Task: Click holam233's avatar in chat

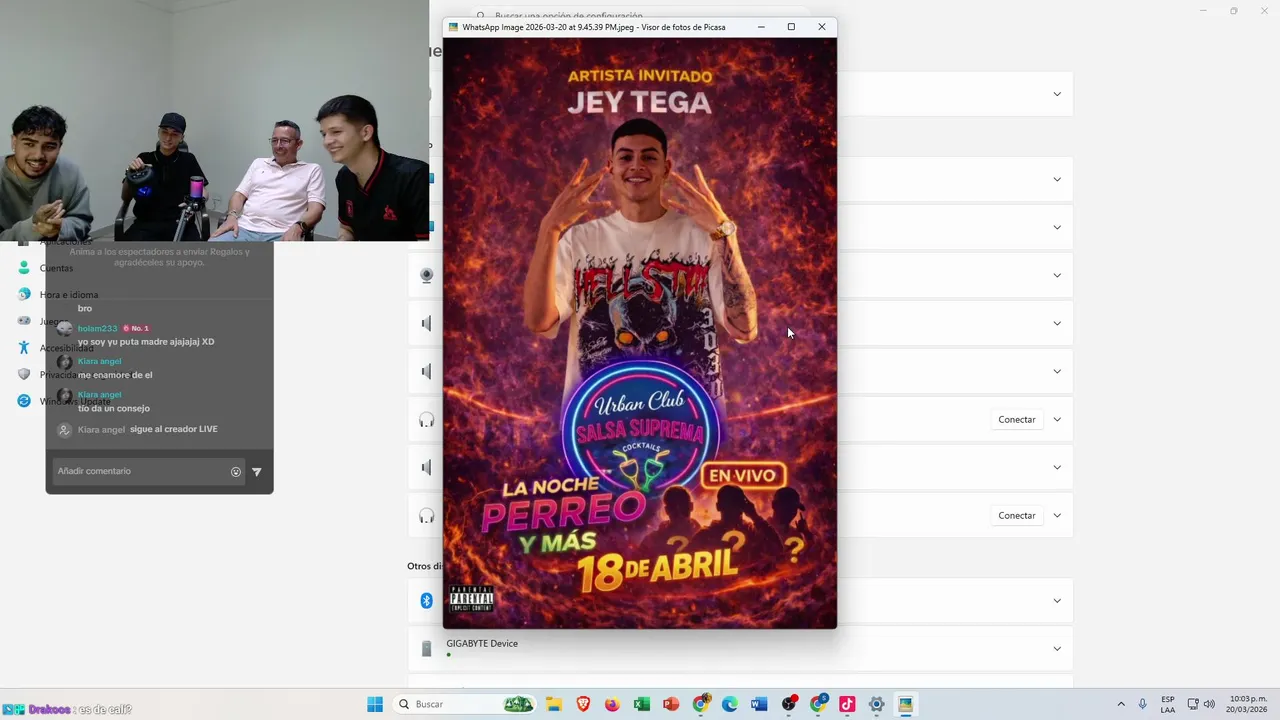Action: coord(65,329)
